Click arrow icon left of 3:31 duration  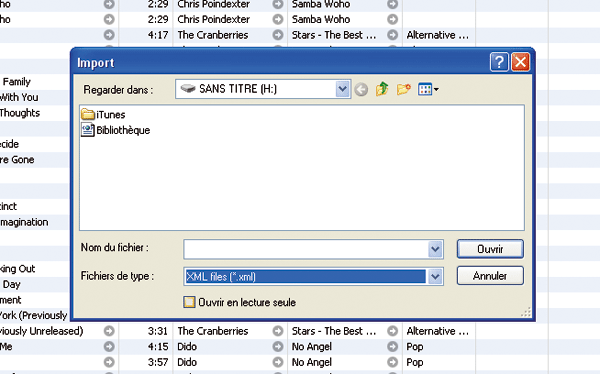109,331
